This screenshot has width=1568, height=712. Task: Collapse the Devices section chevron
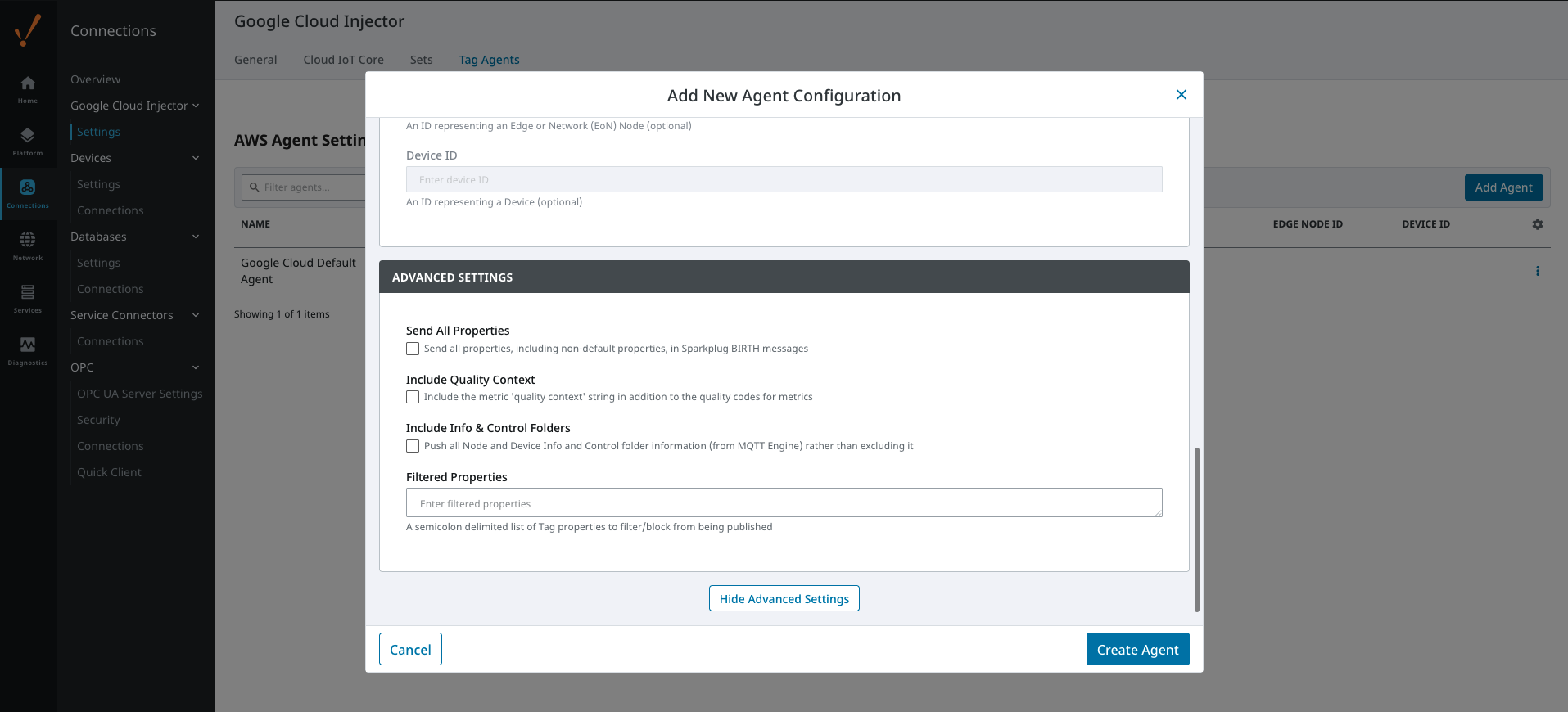point(196,158)
